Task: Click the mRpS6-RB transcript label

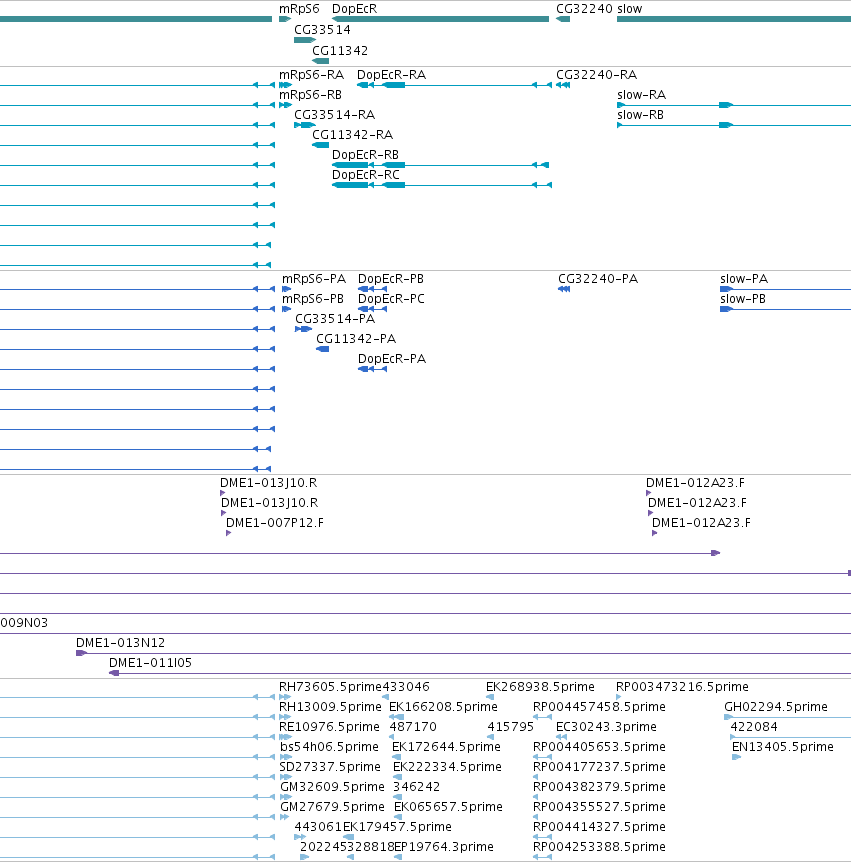Action: (x=311, y=95)
